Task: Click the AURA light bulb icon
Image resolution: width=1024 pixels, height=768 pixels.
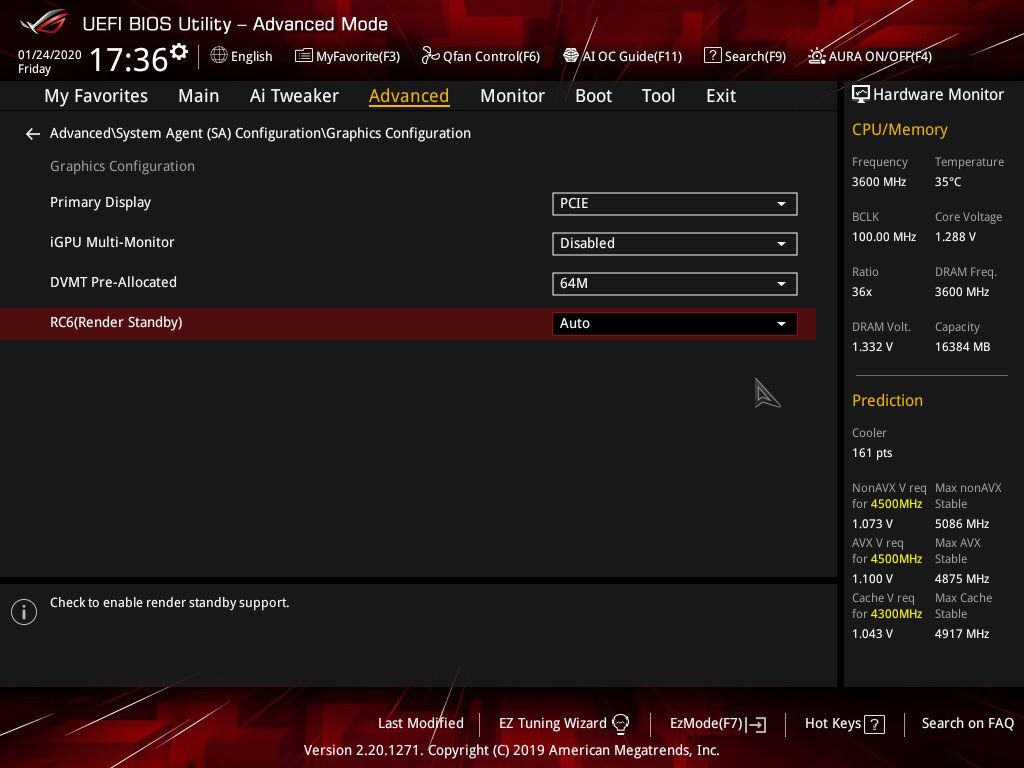Action: click(816, 56)
